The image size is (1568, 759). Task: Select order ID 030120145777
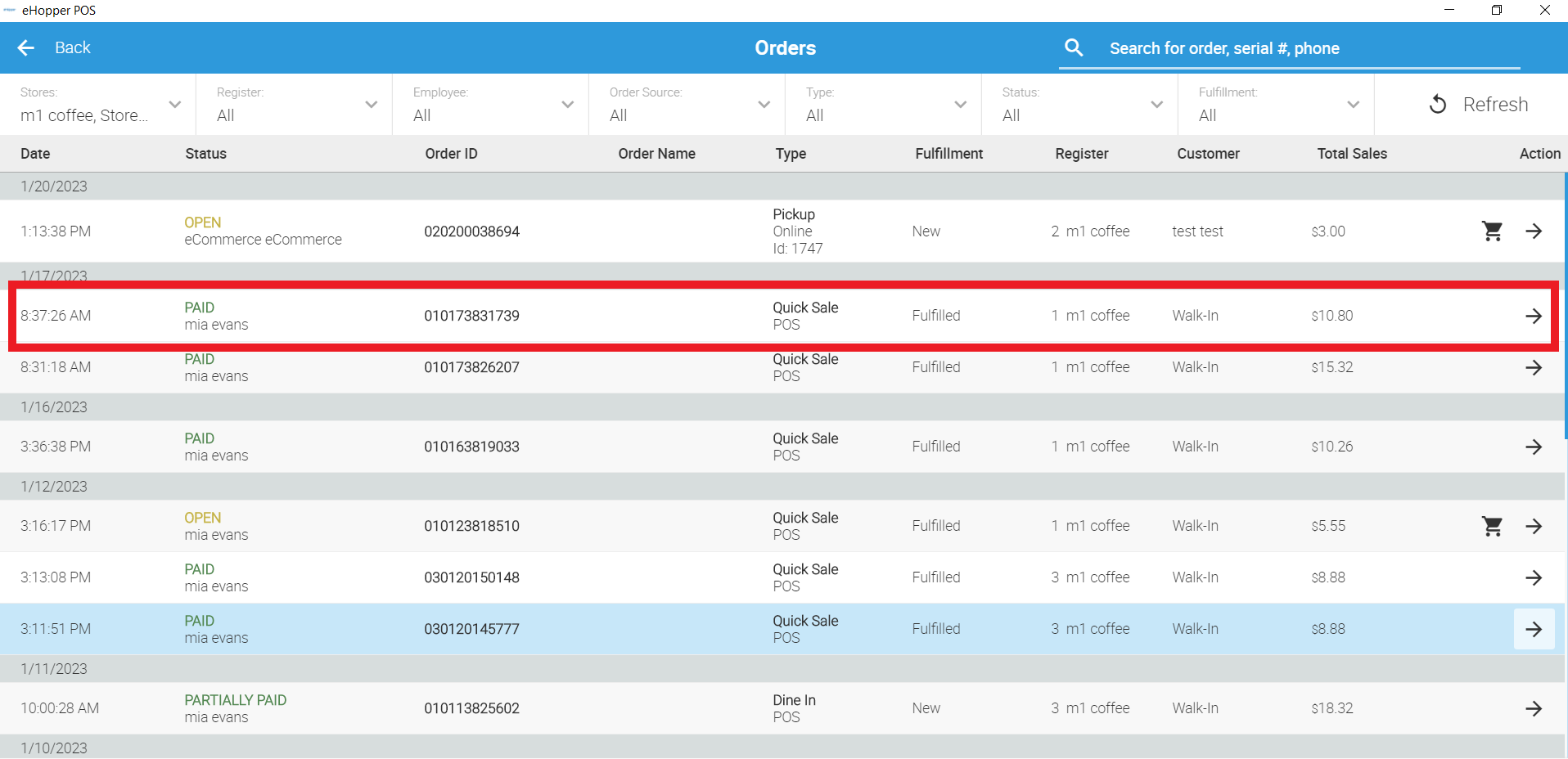[x=471, y=629]
